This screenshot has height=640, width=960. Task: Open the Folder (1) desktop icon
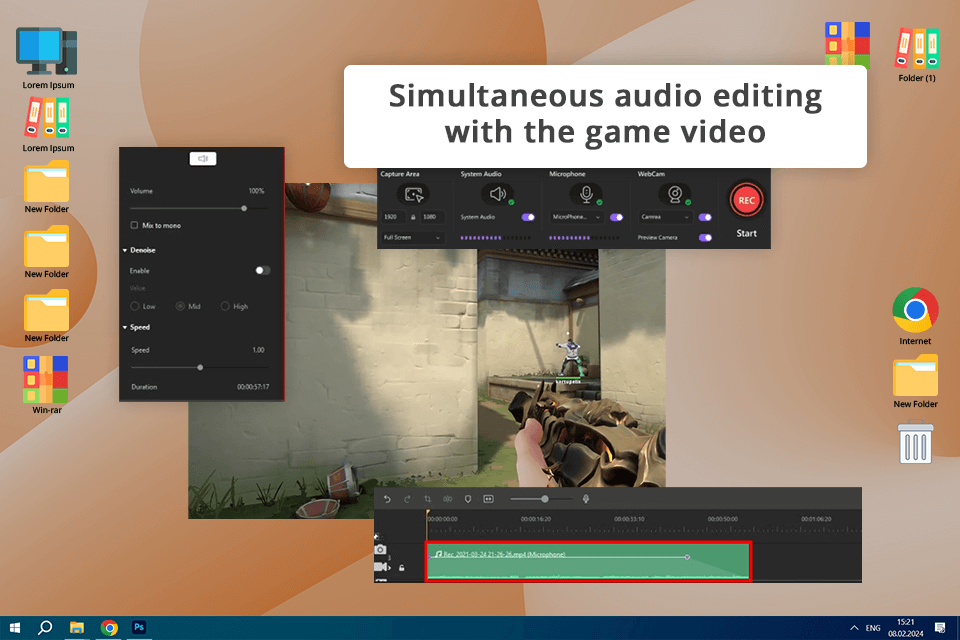click(917, 55)
